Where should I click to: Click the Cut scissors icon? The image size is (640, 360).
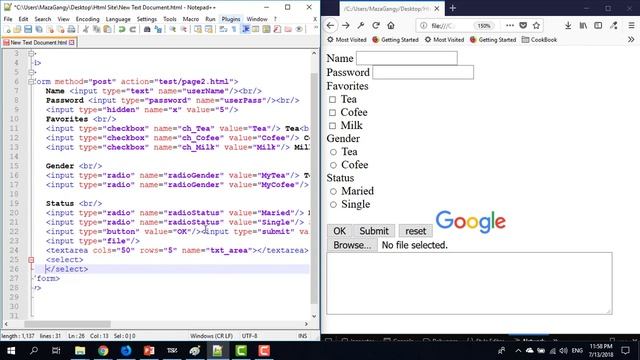86,29
